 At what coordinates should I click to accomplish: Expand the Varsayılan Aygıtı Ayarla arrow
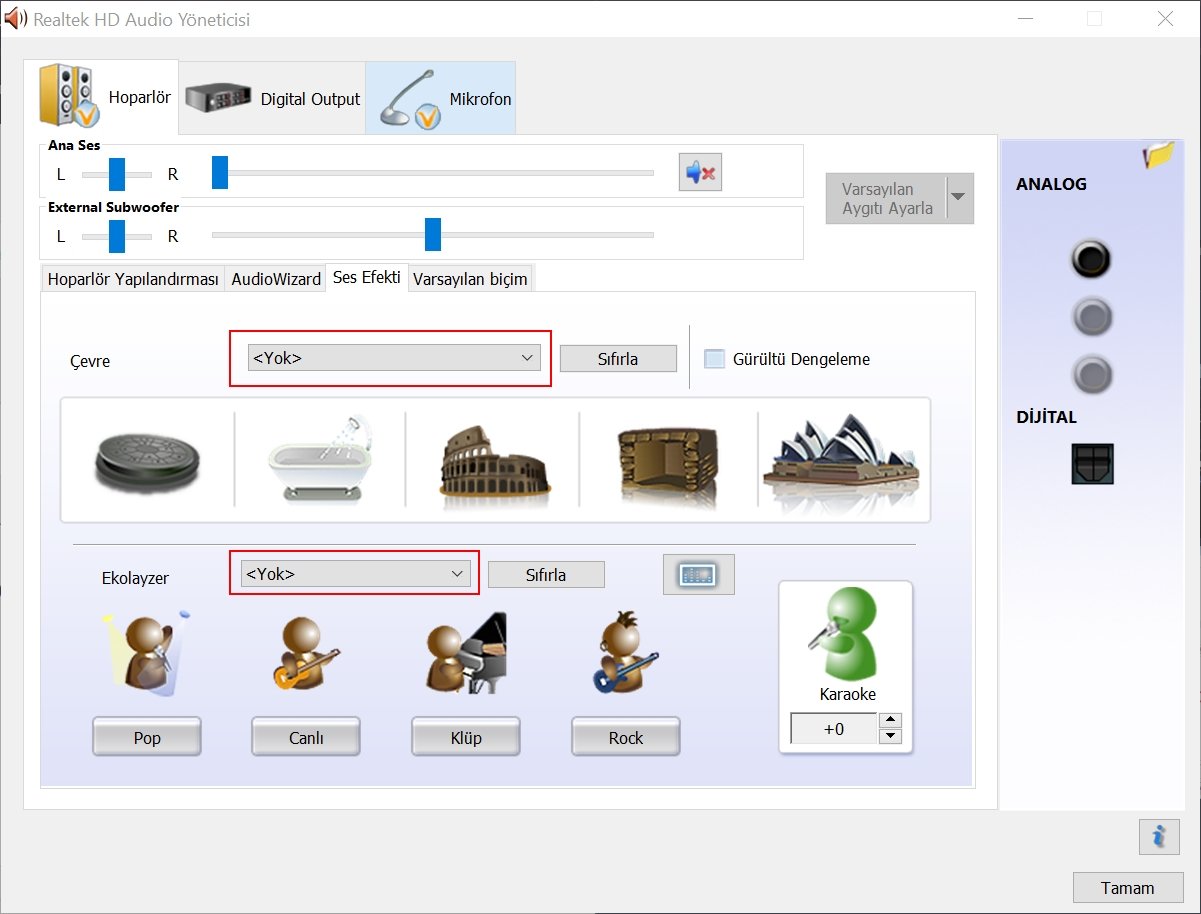click(958, 197)
